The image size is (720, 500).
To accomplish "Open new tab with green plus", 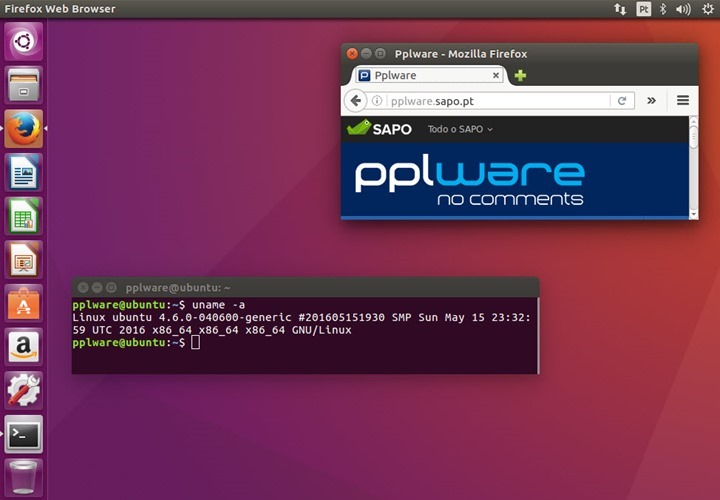I will click(520, 75).
